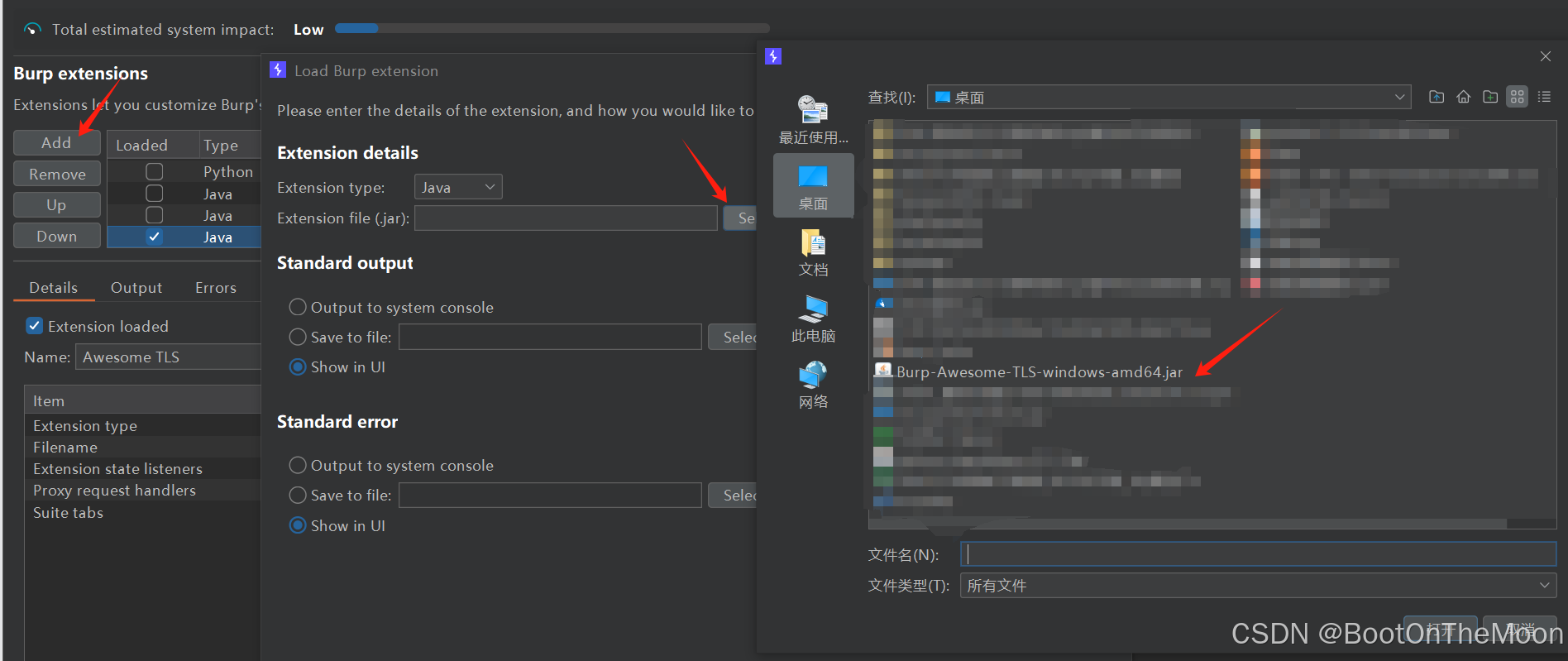Toggle Loaded checkbox for Python extension
The image size is (1568, 661).
click(155, 171)
